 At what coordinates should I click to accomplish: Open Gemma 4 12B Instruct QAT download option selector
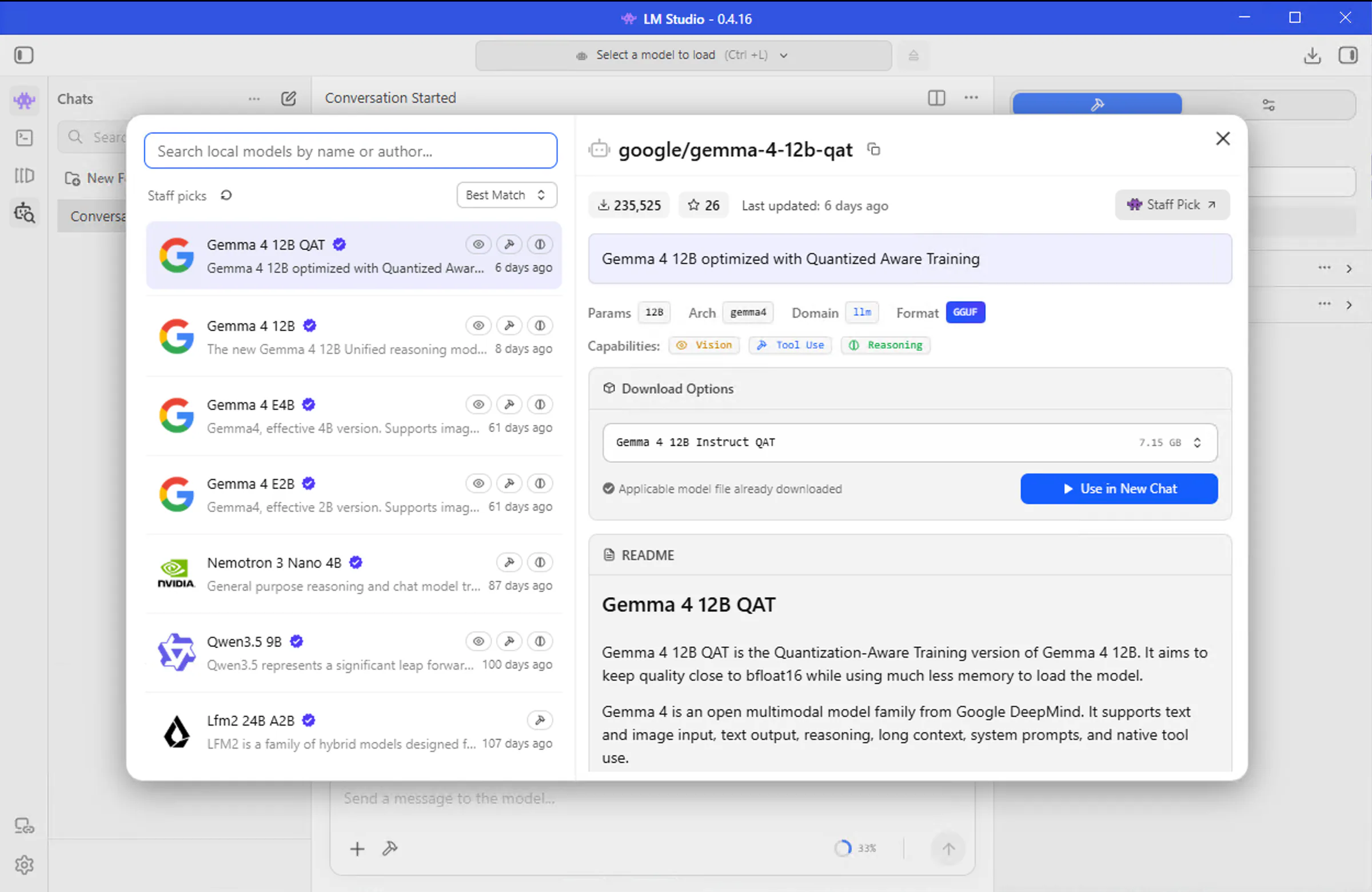click(910, 442)
